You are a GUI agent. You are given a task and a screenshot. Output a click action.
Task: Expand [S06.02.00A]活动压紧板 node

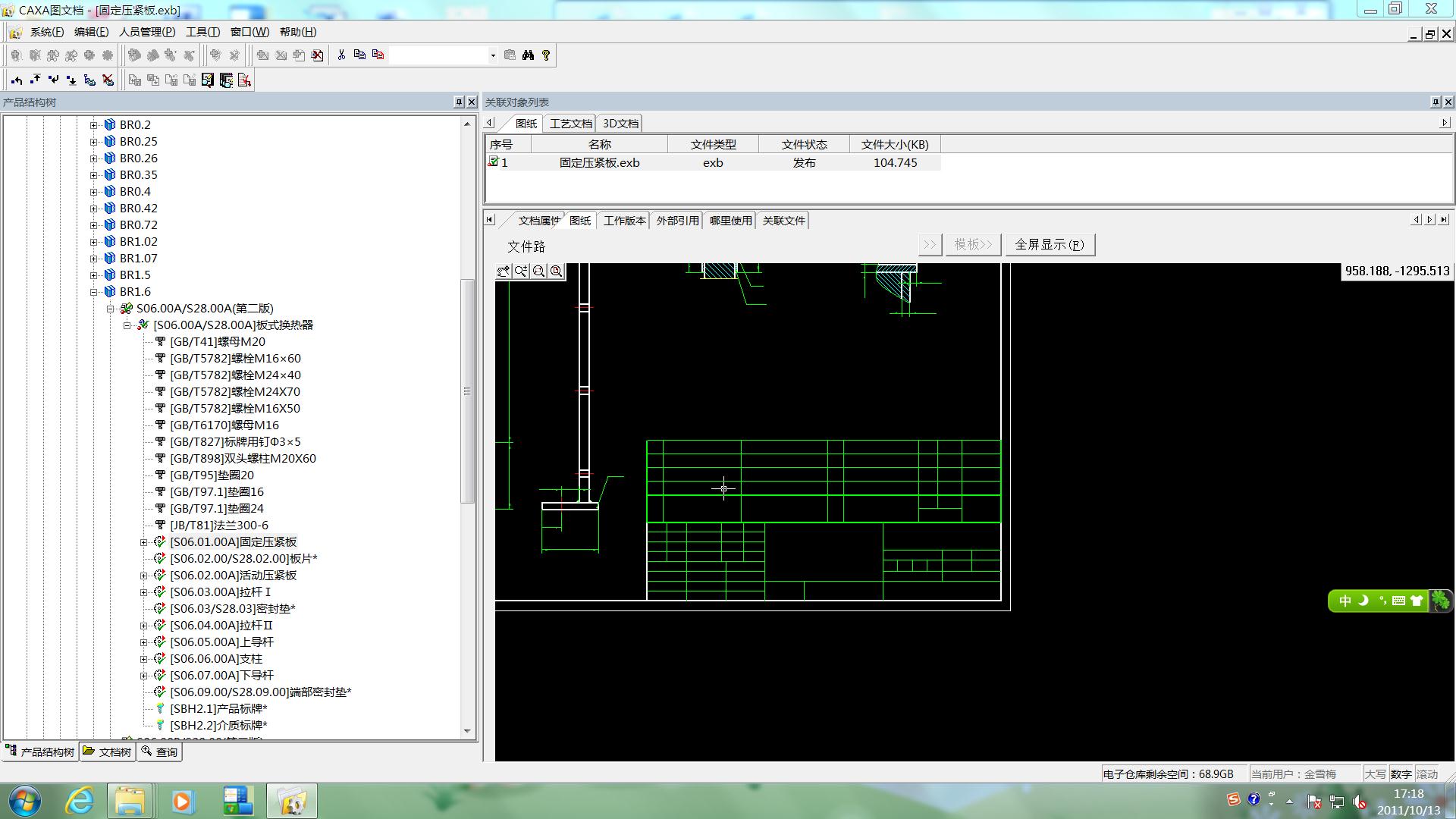pos(143,576)
